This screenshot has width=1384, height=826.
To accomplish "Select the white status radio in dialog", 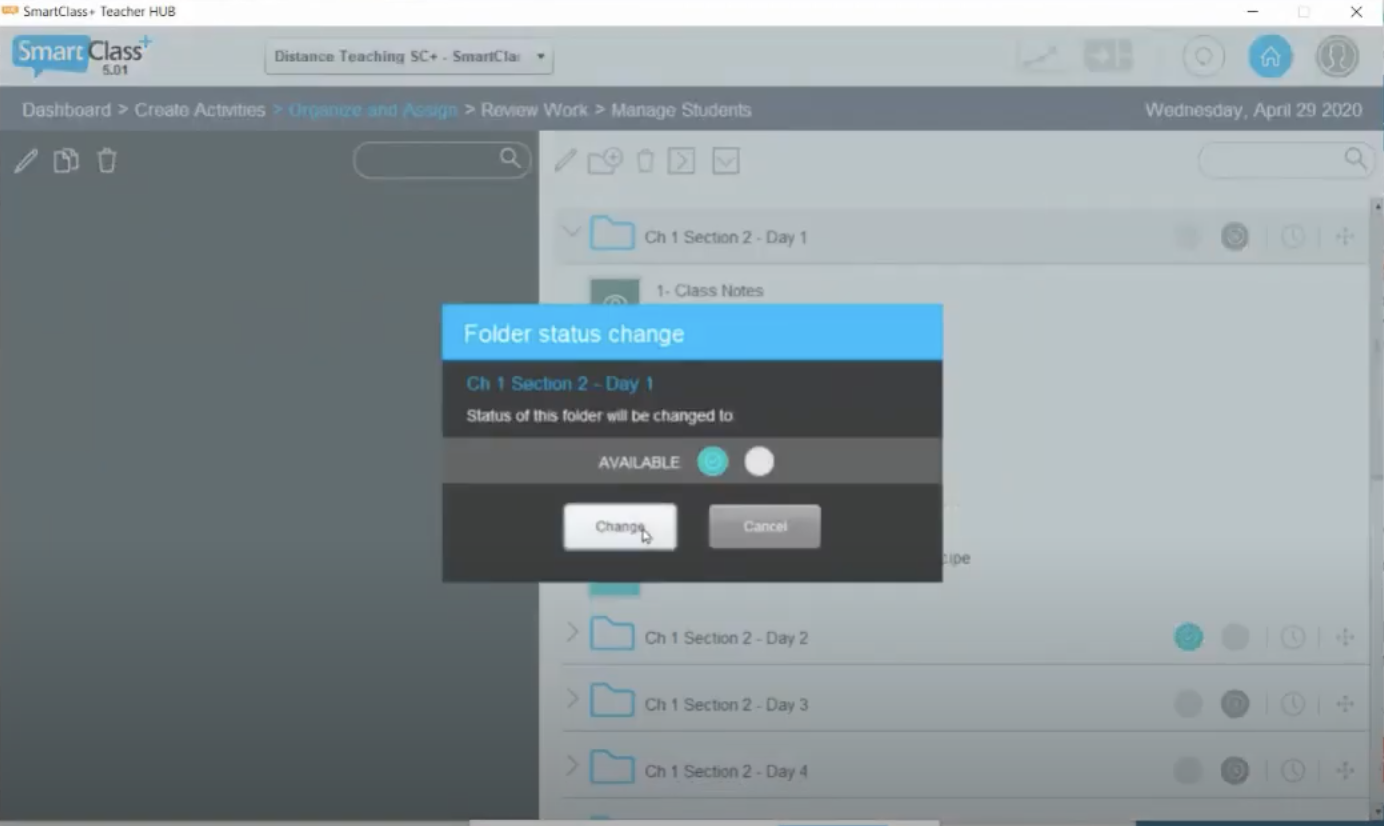I will (759, 462).
